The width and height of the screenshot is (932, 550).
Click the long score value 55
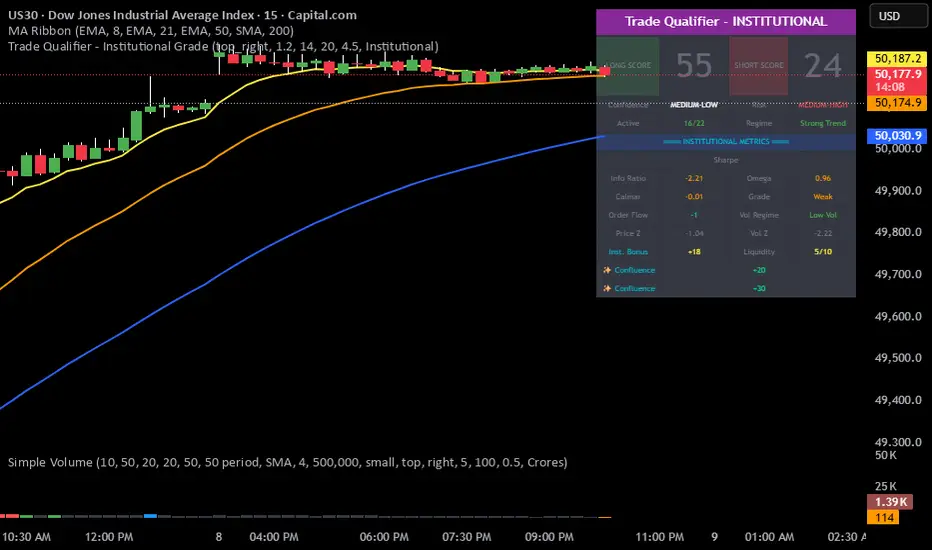694,65
